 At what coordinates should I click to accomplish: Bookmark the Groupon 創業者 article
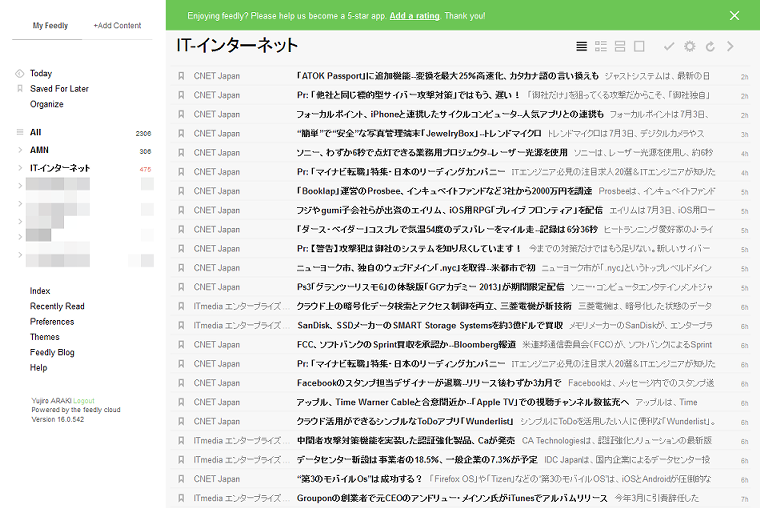(x=181, y=498)
